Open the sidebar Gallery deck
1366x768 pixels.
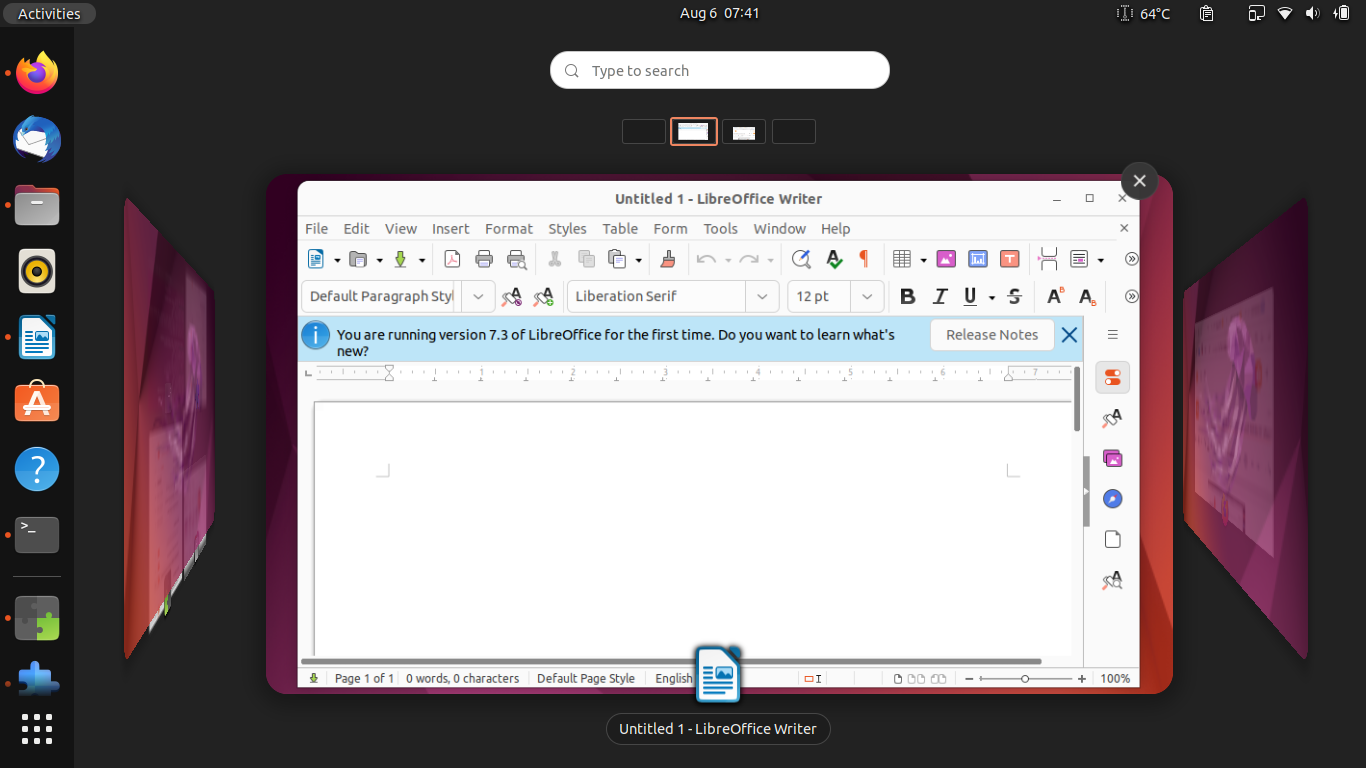[1112, 459]
